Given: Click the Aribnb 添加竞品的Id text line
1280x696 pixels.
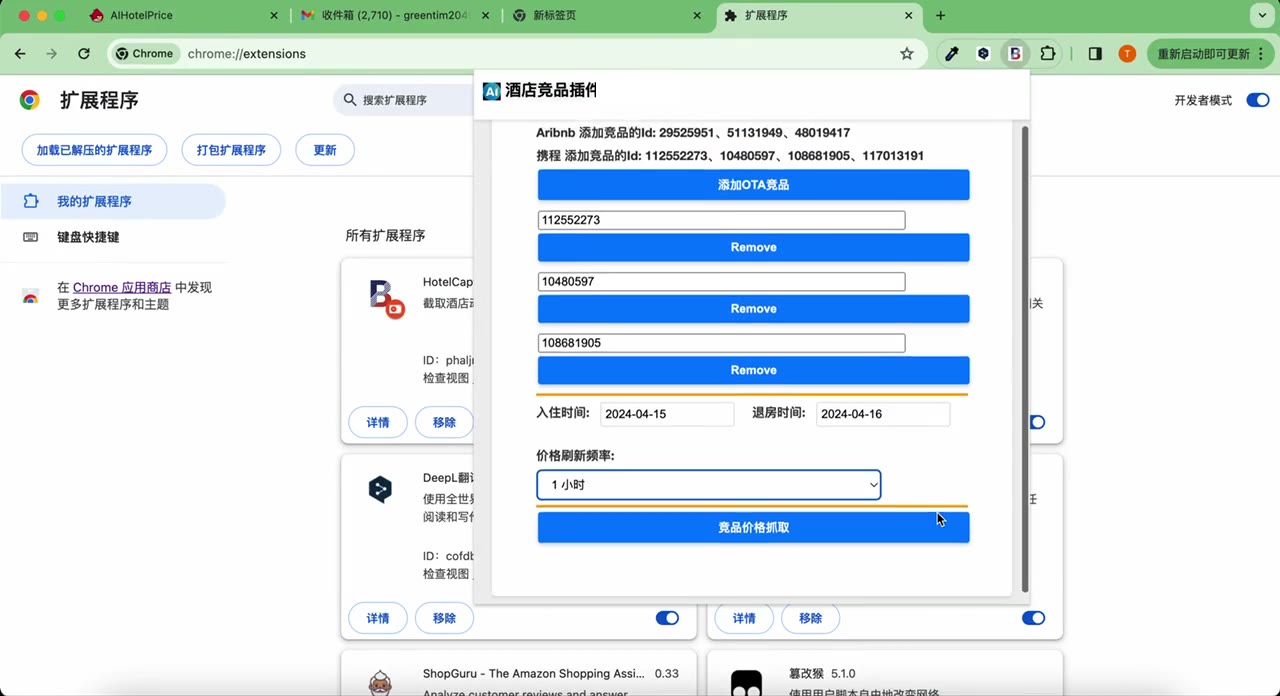Looking at the screenshot, I should click(693, 133).
